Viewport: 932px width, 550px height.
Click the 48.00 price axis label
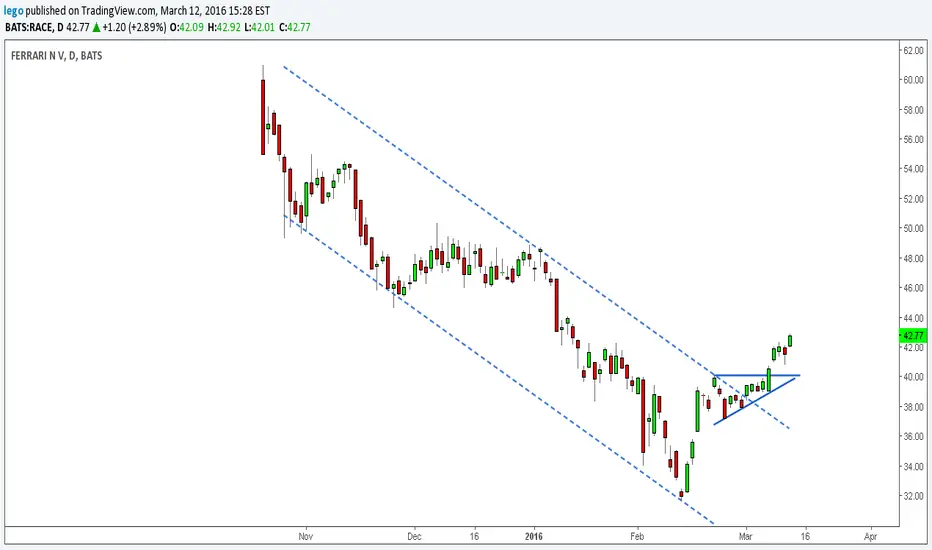click(x=913, y=259)
